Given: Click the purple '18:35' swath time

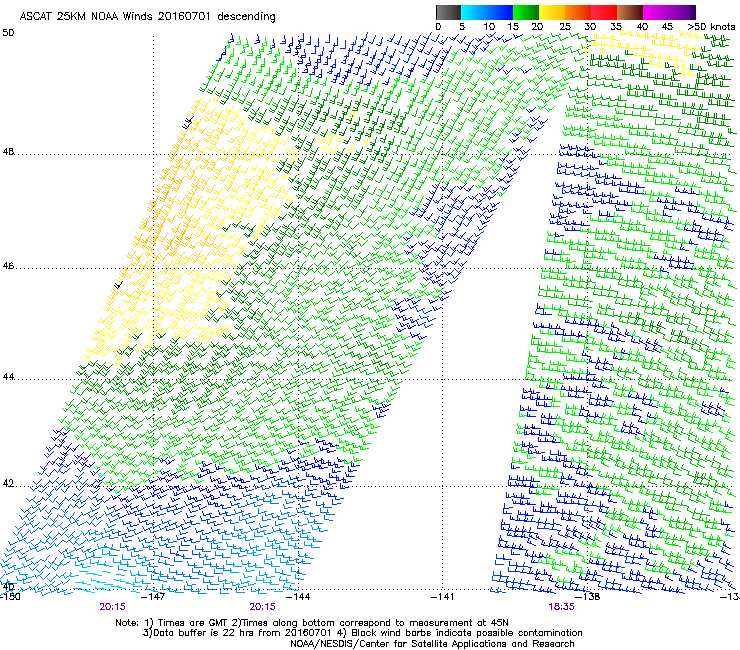Looking at the screenshot, I should pos(561,607).
